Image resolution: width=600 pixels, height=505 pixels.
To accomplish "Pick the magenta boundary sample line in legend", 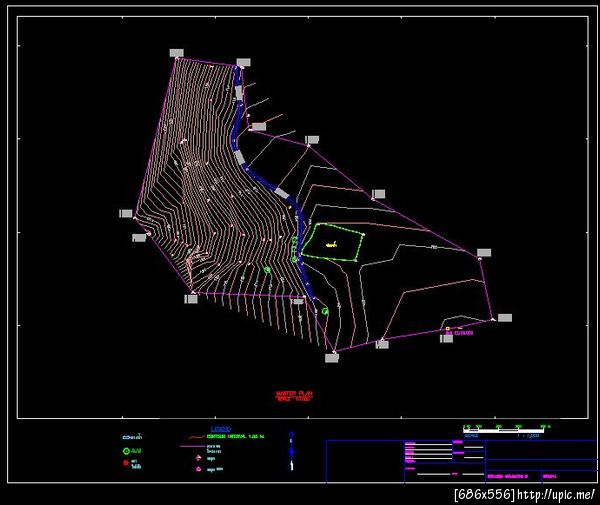I will click(x=192, y=446).
